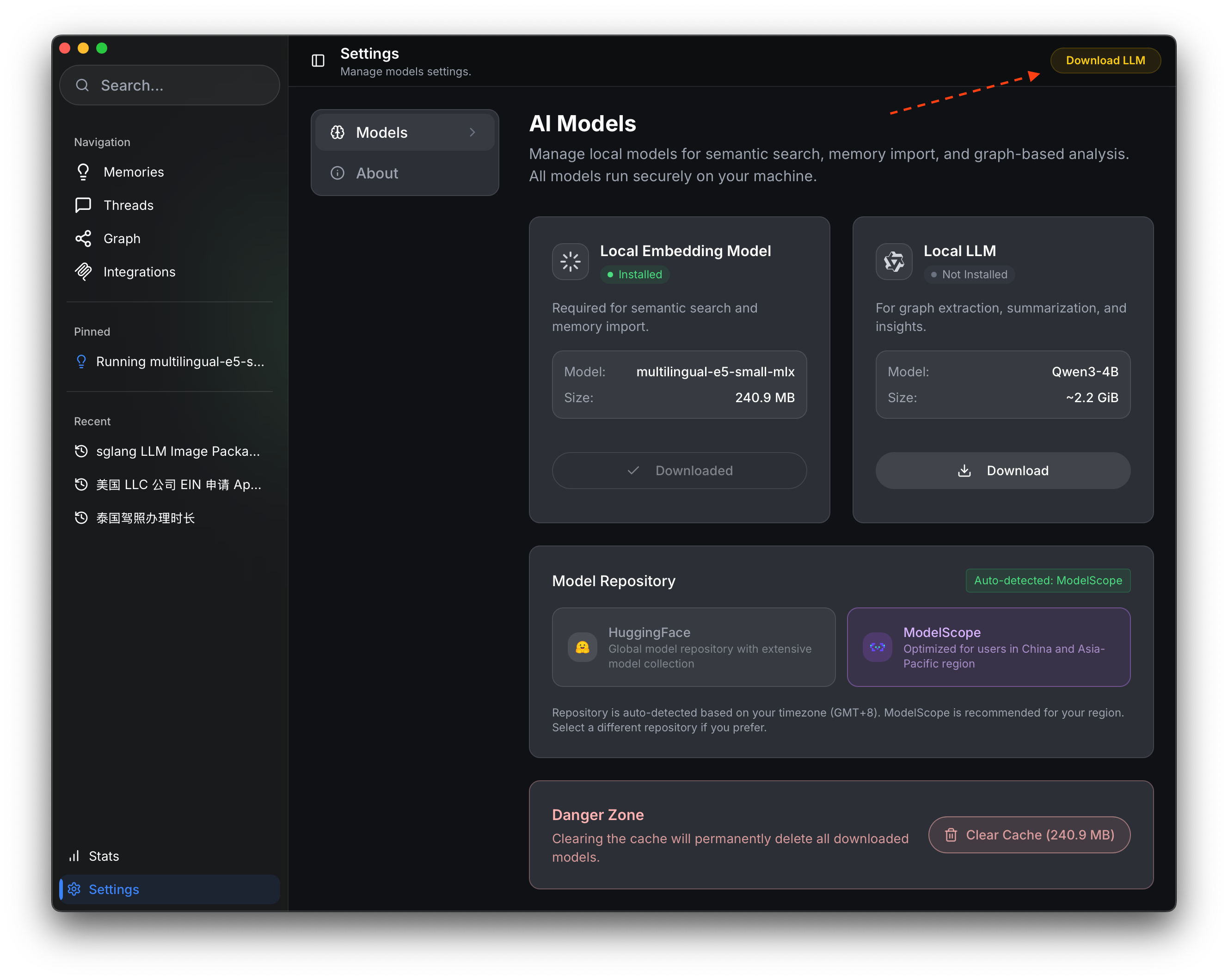Viewport: 1228px width, 980px height.
Task: Select HuggingFace as model repository
Action: click(694, 648)
